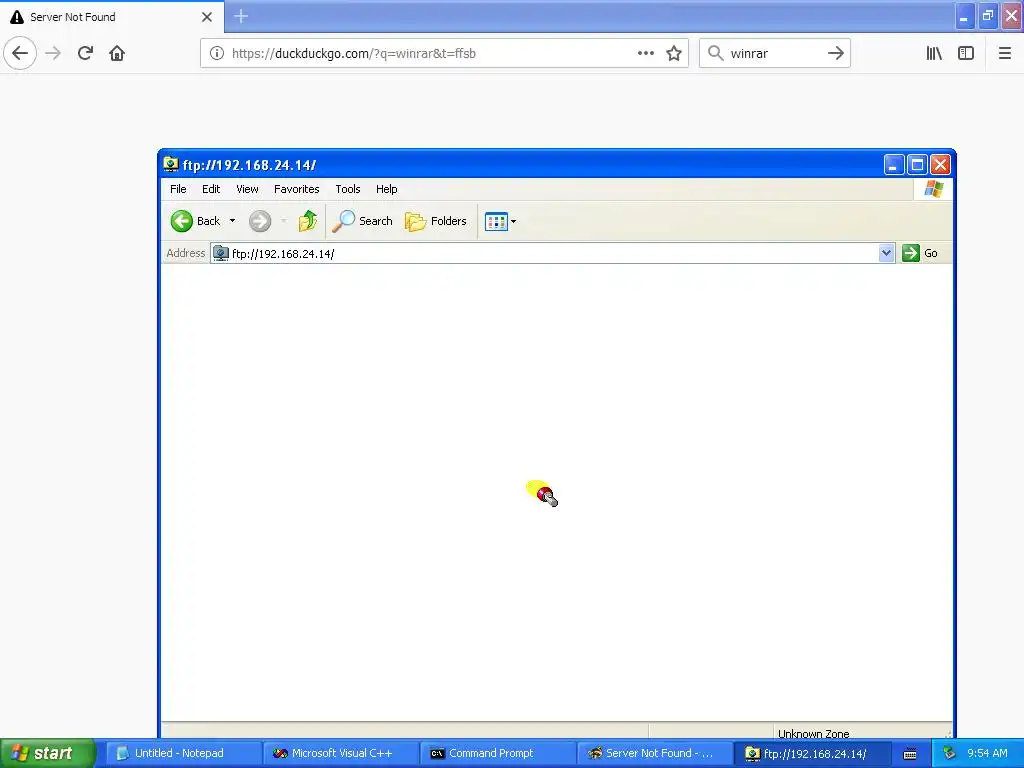Open the Tools menu
The width and height of the screenshot is (1024, 768).
coord(347,189)
